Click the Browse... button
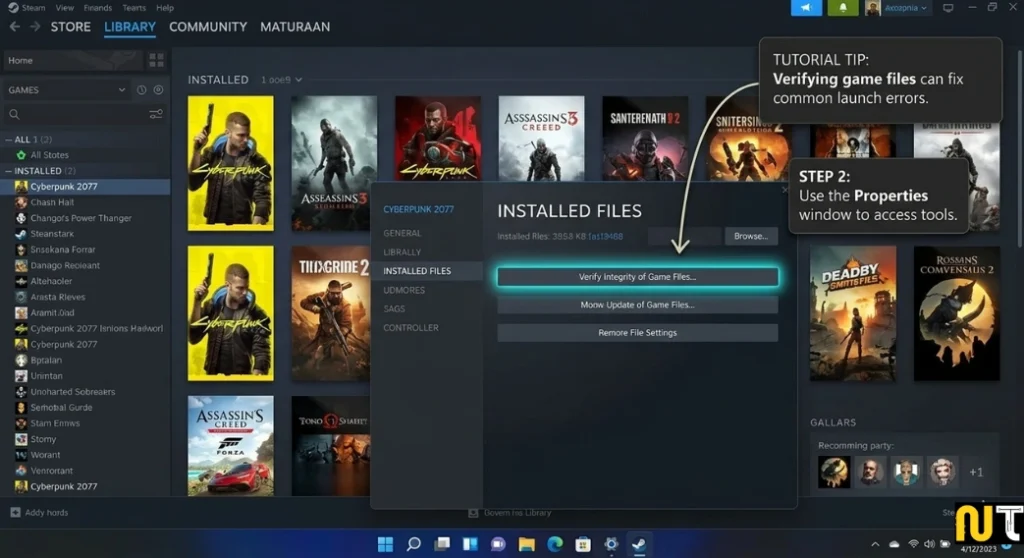The image size is (1024, 558). (751, 236)
